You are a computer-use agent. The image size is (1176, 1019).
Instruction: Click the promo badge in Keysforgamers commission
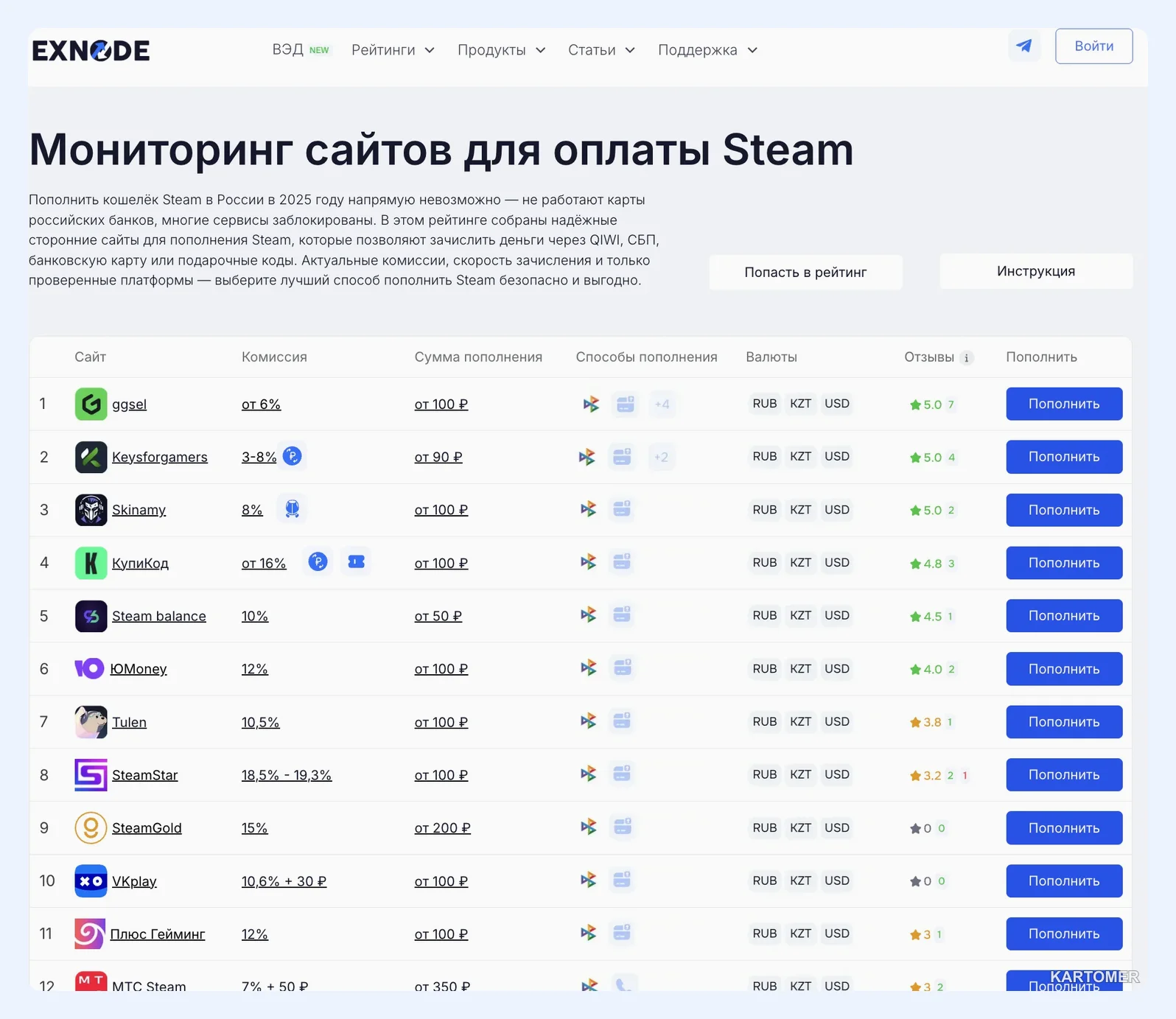(293, 456)
